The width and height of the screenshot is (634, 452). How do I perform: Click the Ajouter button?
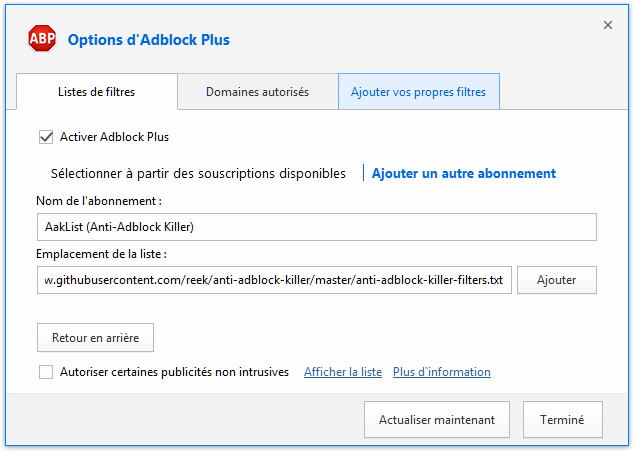point(556,280)
